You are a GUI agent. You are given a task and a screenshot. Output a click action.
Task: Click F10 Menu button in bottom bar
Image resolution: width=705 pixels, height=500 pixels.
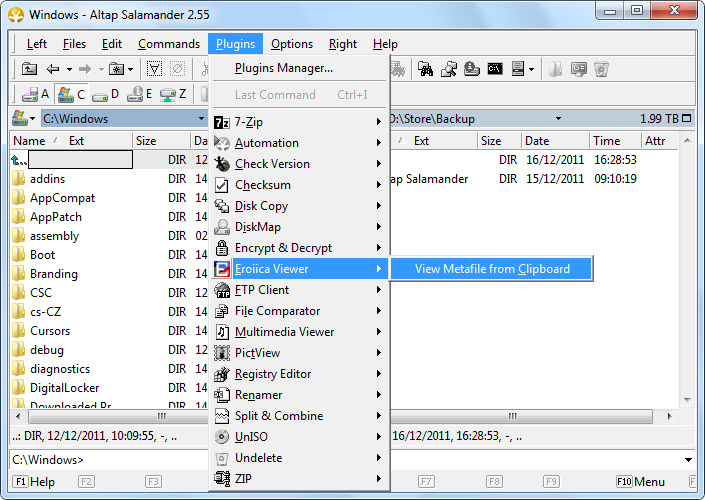pyautogui.click(x=641, y=482)
